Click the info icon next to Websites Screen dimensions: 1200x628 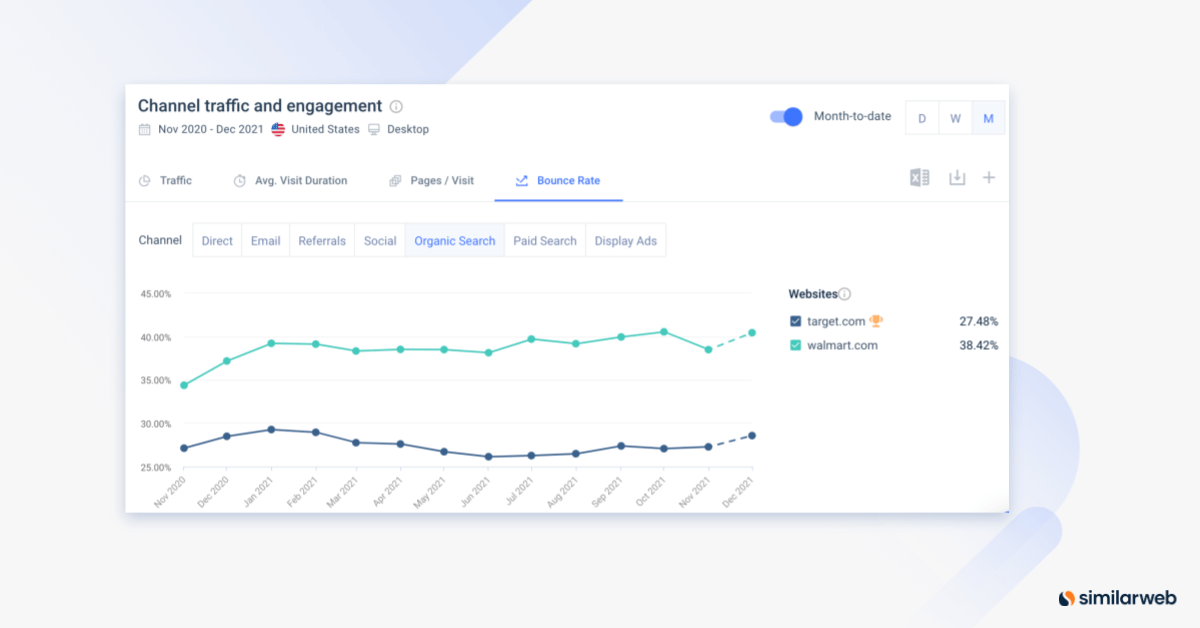coord(845,293)
